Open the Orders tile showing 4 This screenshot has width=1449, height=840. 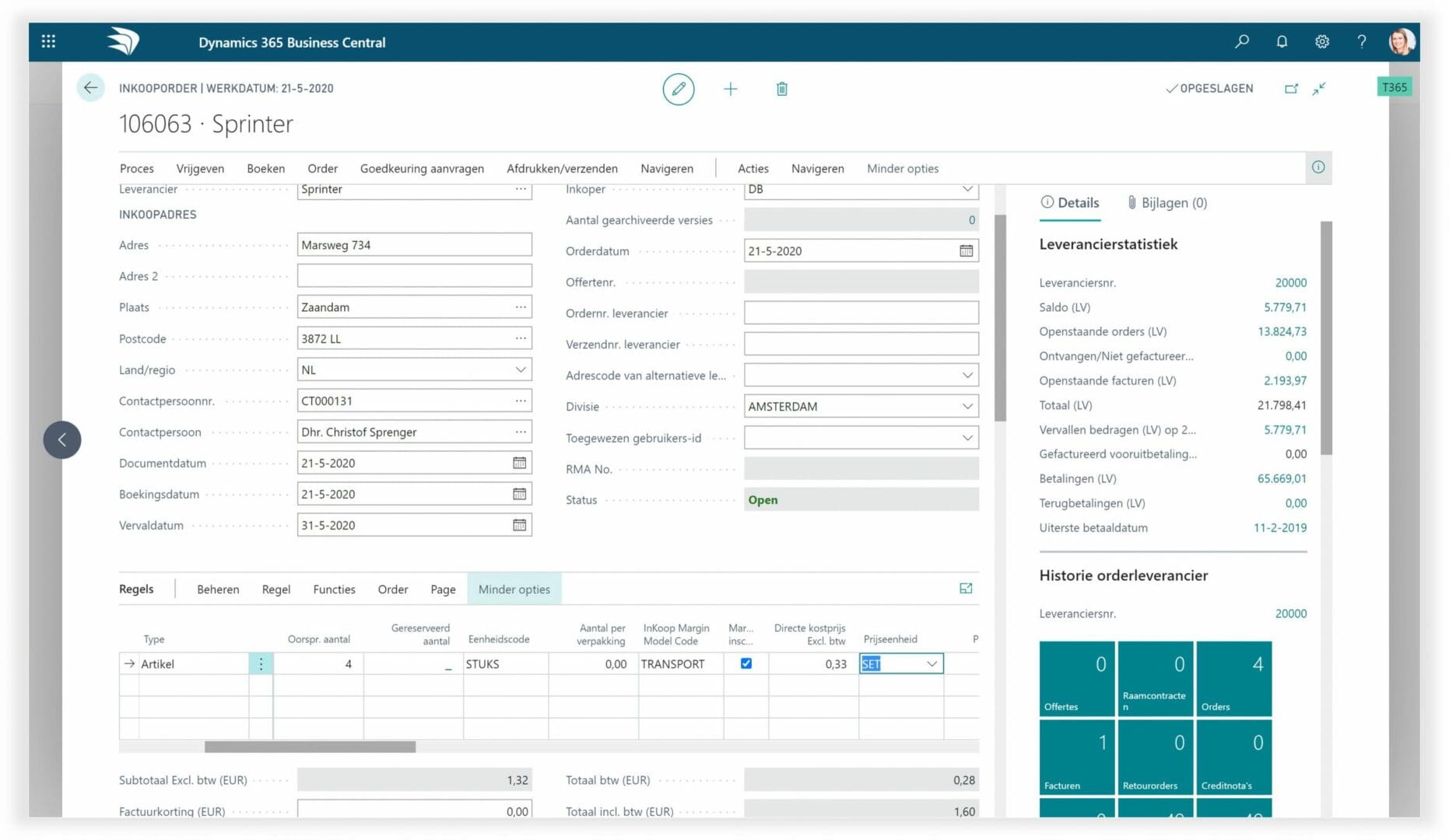pyautogui.click(x=1233, y=678)
